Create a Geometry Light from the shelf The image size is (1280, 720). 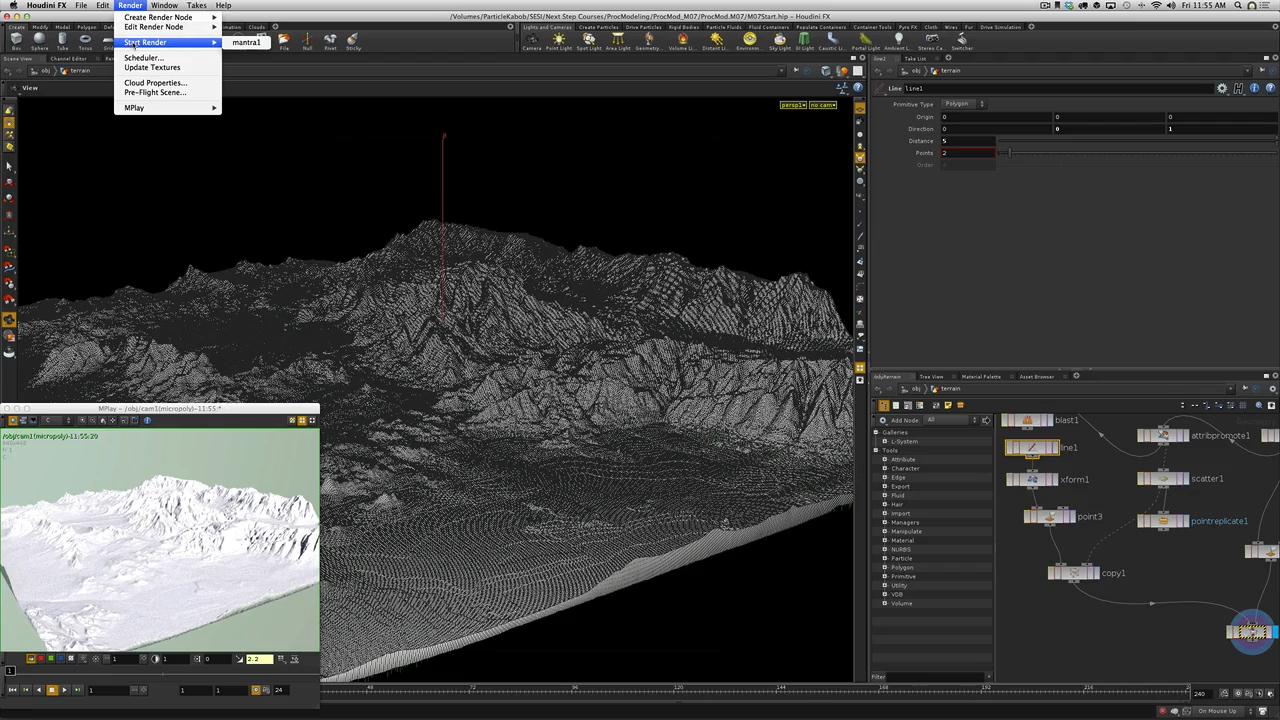648,41
